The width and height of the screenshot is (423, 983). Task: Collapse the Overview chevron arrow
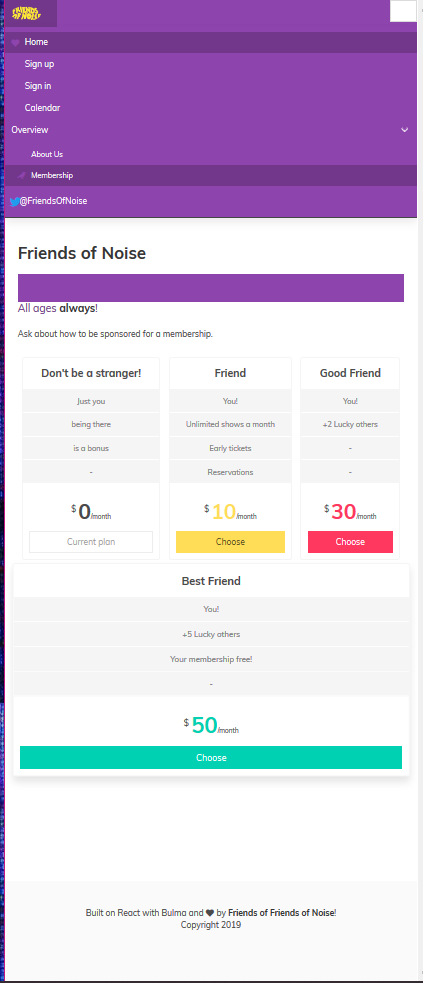[405, 130]
